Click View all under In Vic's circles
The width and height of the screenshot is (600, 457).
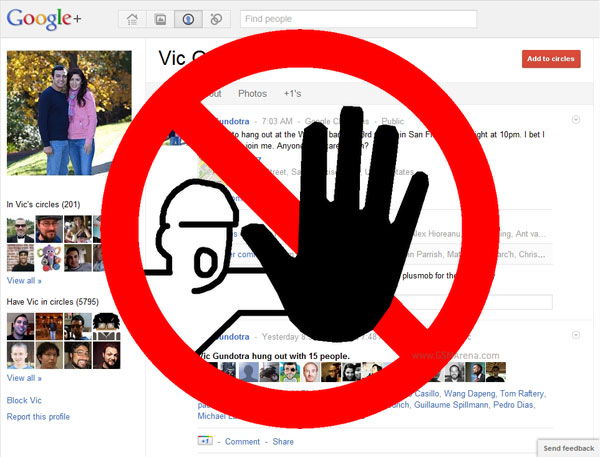click(24, 282)
